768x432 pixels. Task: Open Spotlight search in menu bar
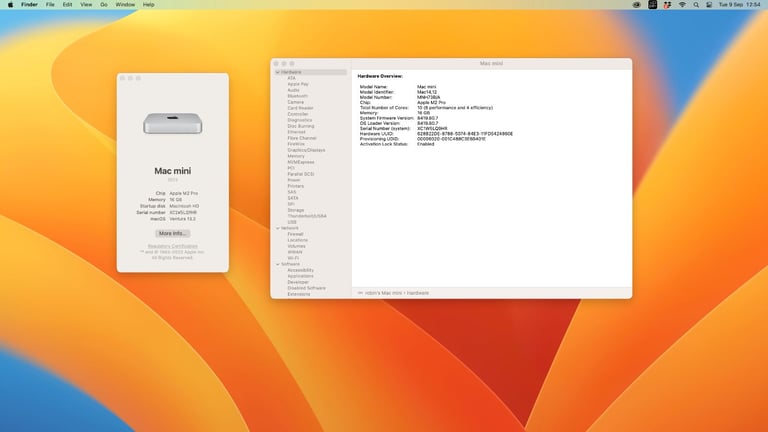(x=696, y=4)
